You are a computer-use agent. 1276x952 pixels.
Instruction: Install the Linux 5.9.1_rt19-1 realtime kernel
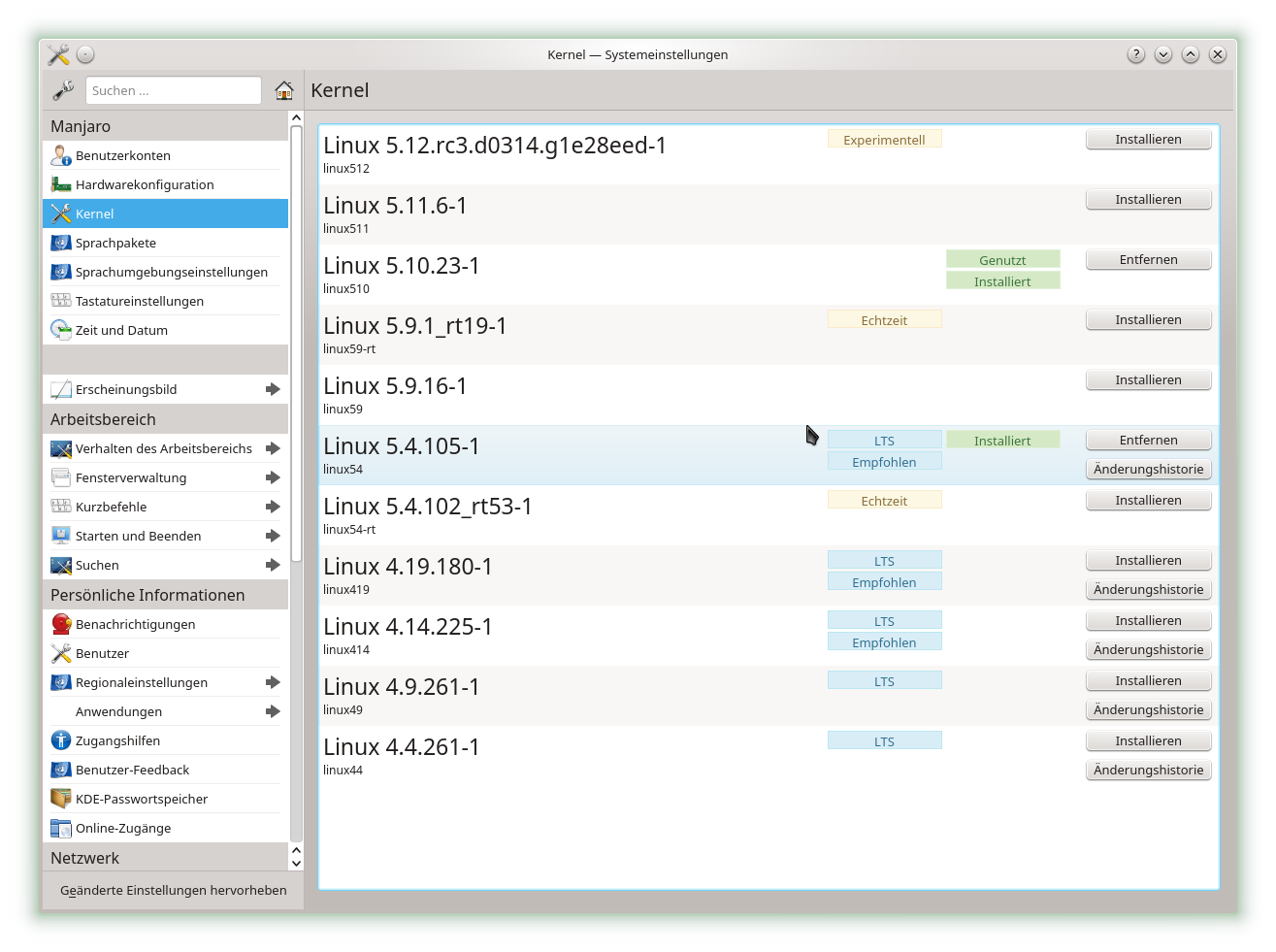[1148, 319]
